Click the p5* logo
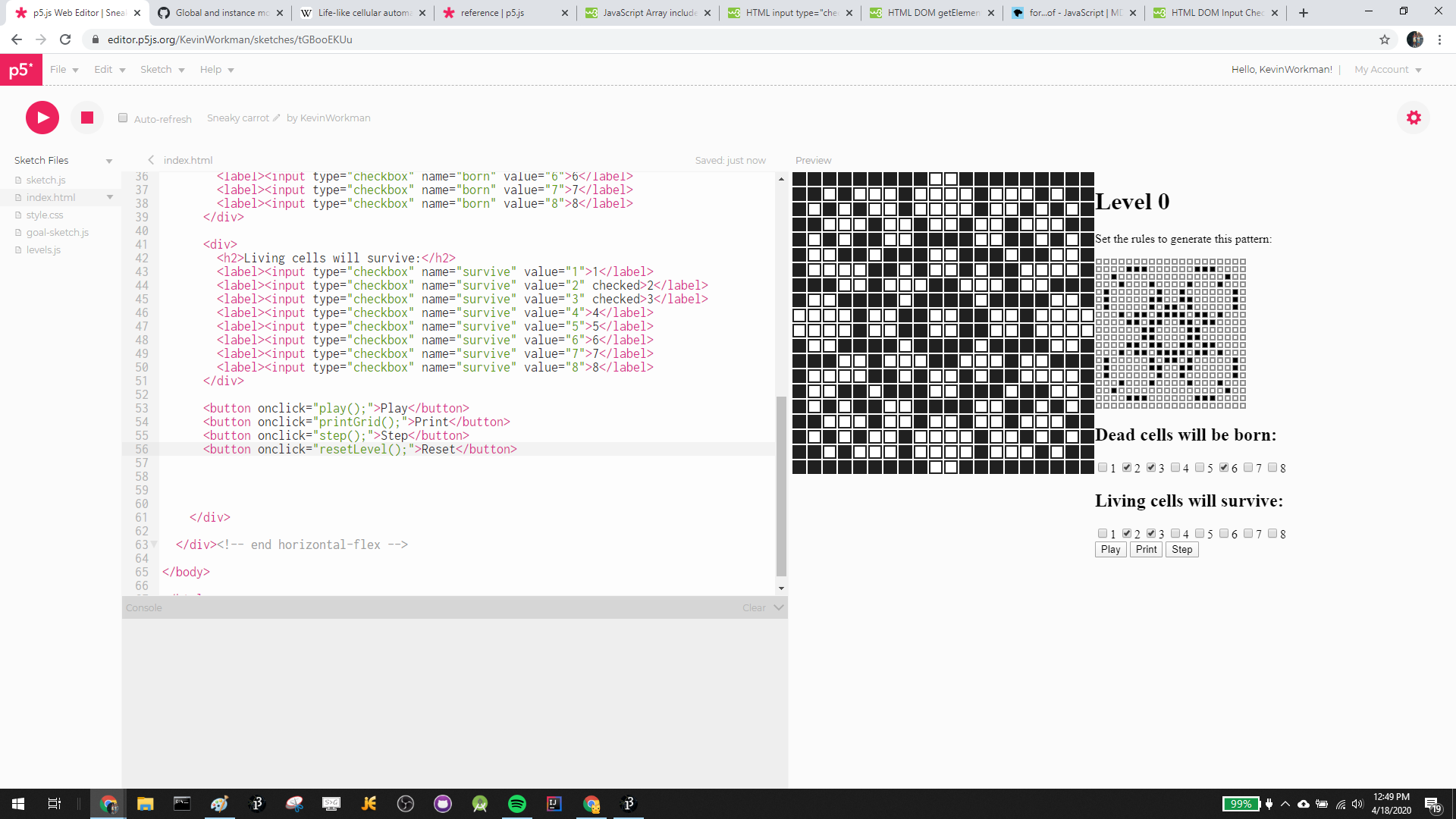This screenshot has height=819, width=1456. coord(21,70)
